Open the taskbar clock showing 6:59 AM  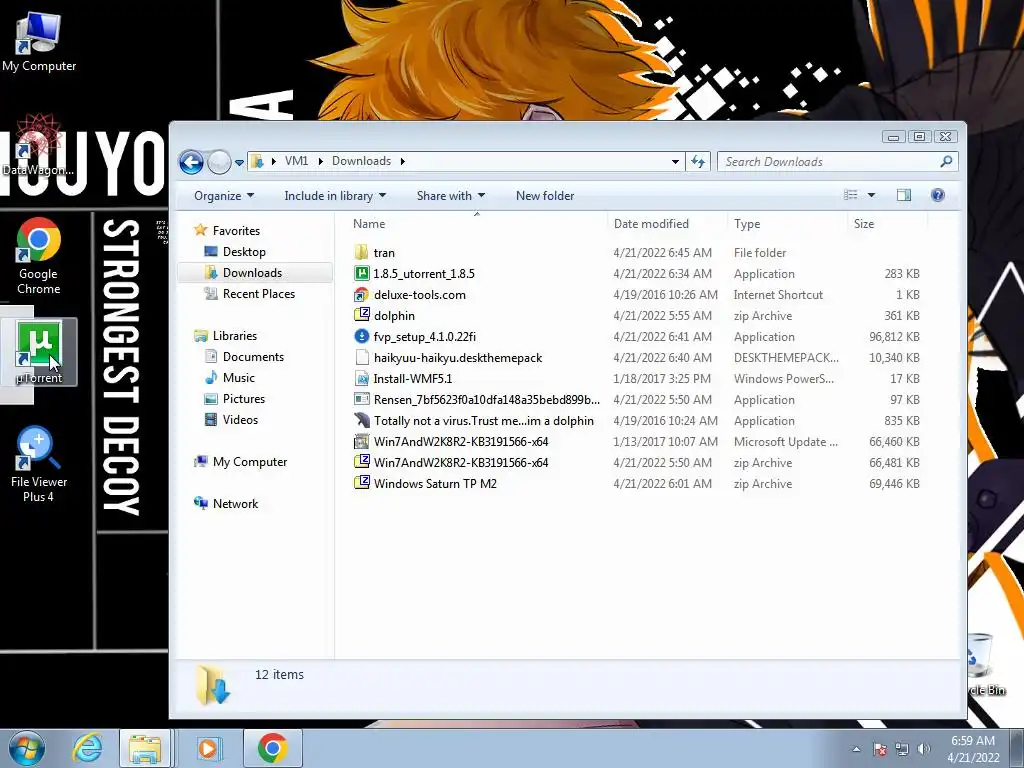pos(973,749)
